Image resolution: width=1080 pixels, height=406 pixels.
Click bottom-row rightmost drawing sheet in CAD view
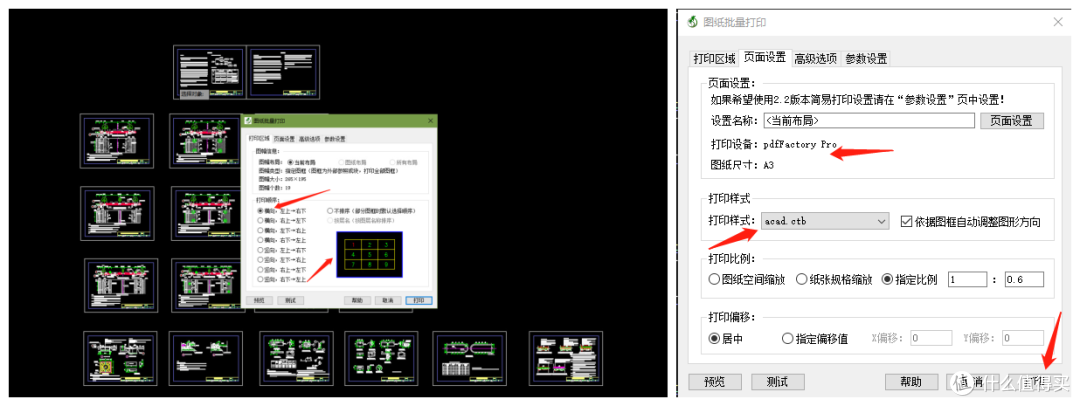(565, 358)
